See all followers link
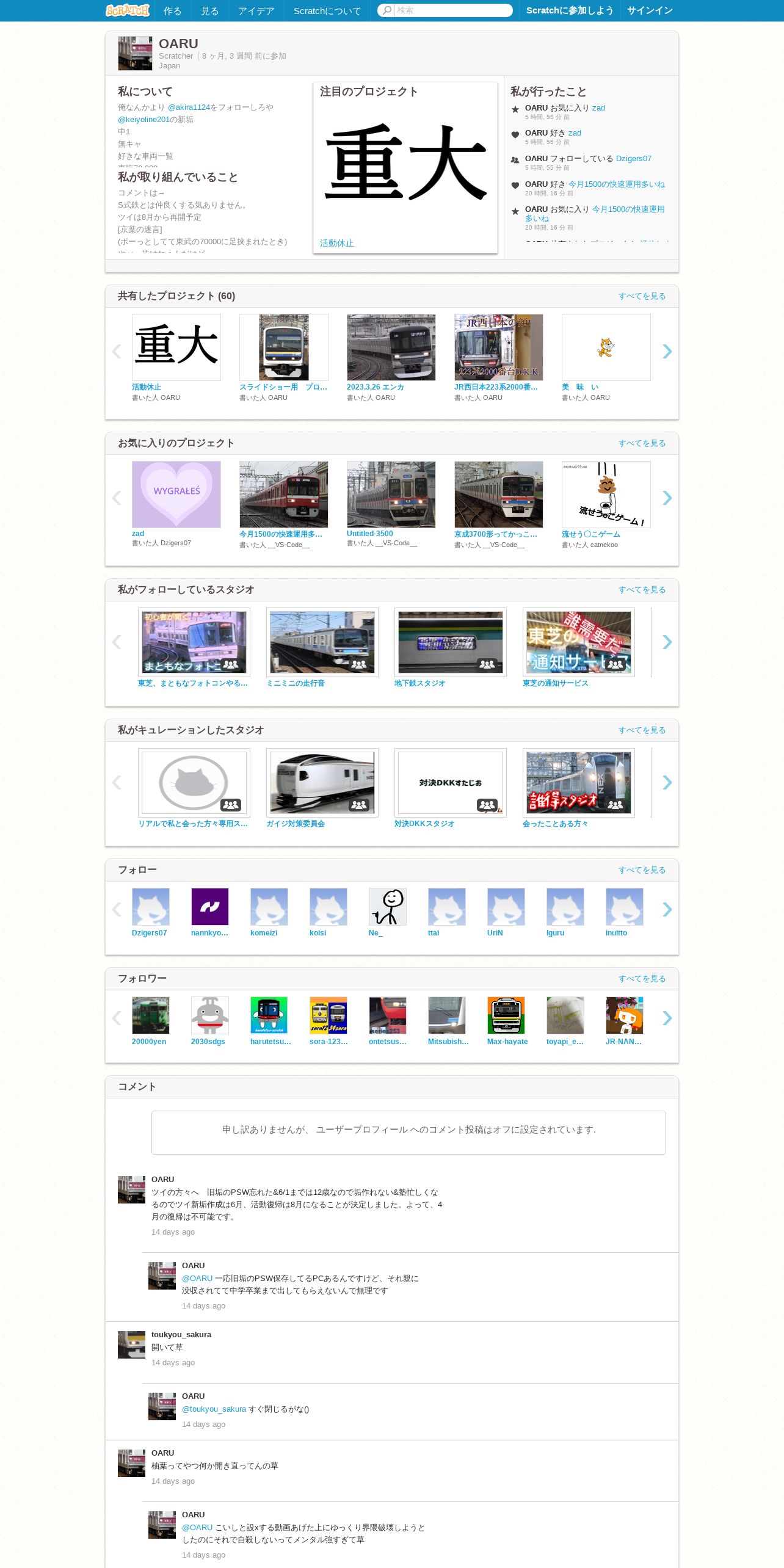The height and width of the screenshot is (1568, 784). click(642, 979)
